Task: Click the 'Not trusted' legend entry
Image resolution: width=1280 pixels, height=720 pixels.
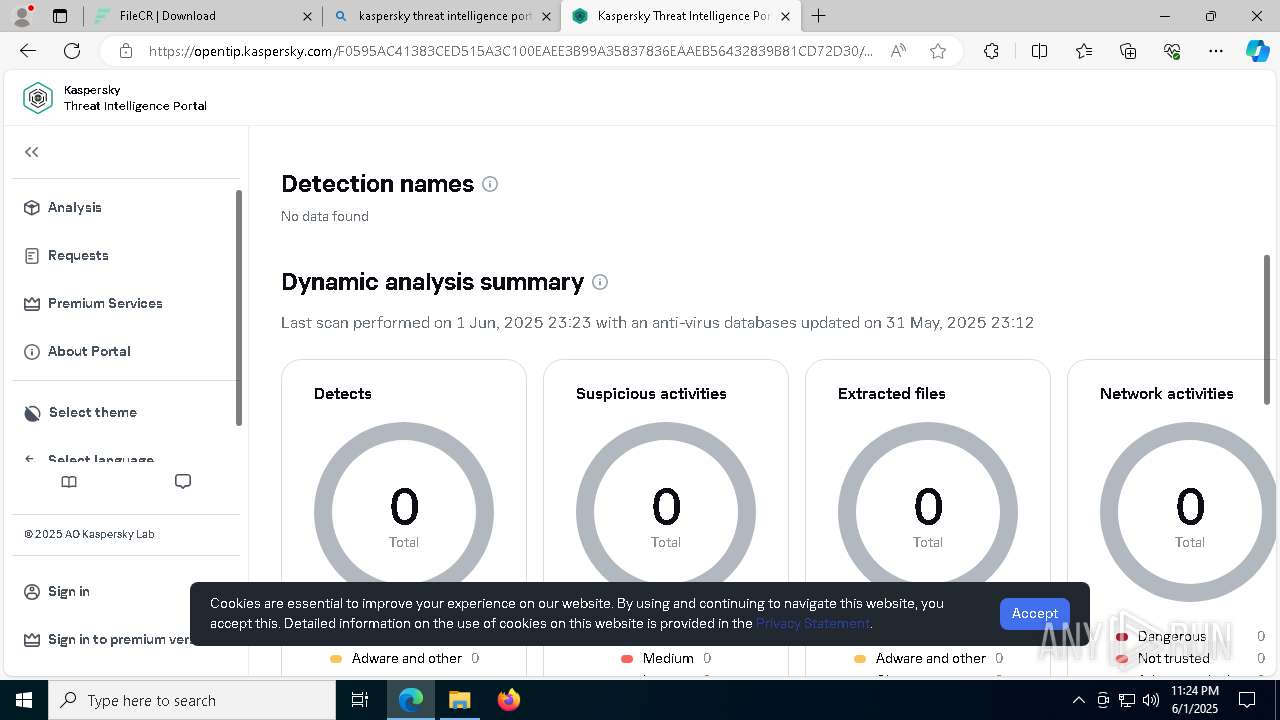Action: click(x=1173, y=658)
